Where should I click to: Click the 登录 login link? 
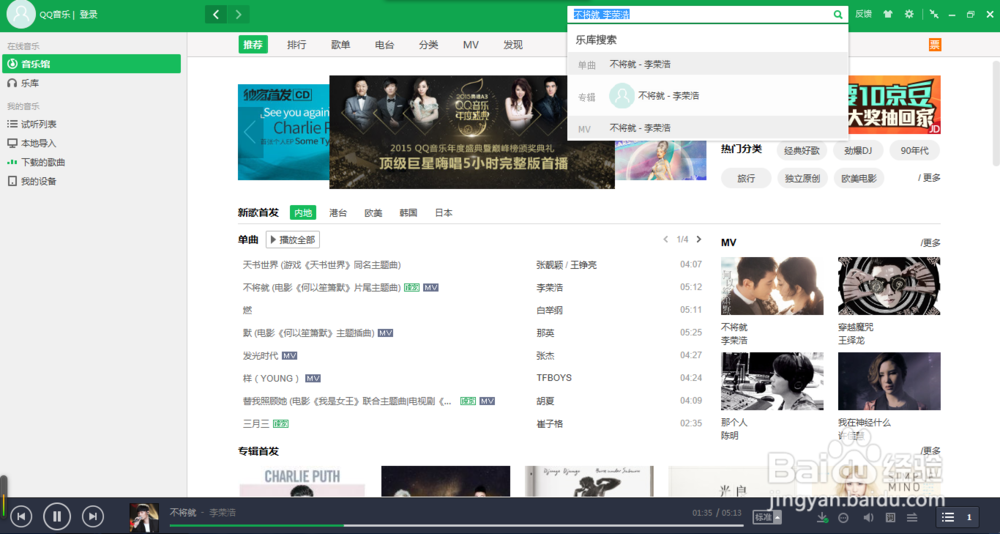pos(89,15)
